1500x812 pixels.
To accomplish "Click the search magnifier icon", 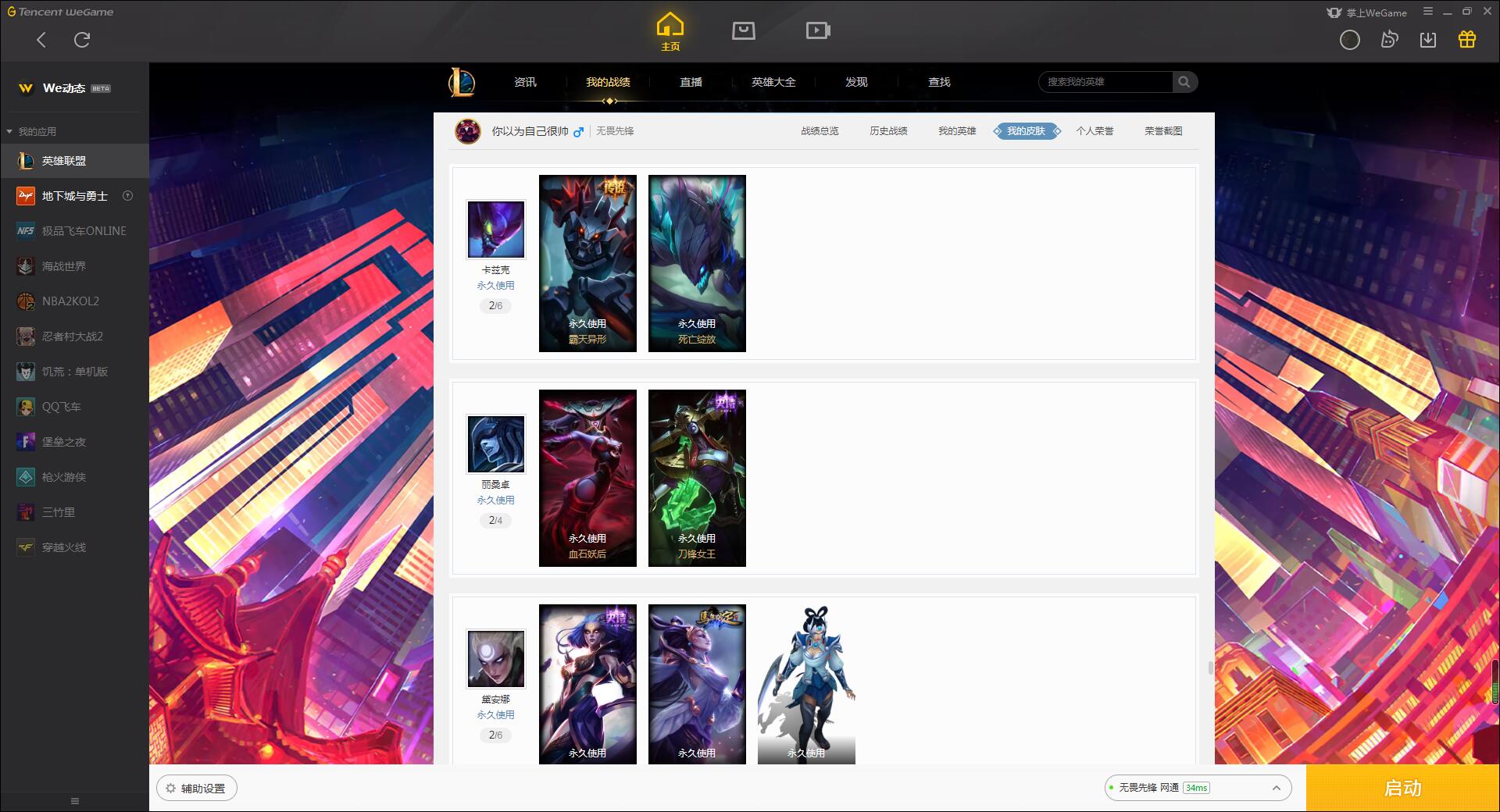I will (x=1184, y=82).
